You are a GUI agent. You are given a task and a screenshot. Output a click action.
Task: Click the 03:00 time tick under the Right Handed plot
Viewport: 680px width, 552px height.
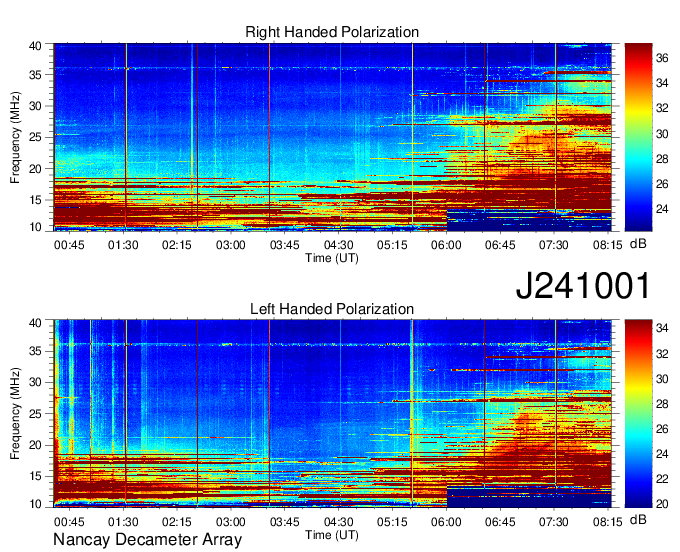(x=231, y=245)
